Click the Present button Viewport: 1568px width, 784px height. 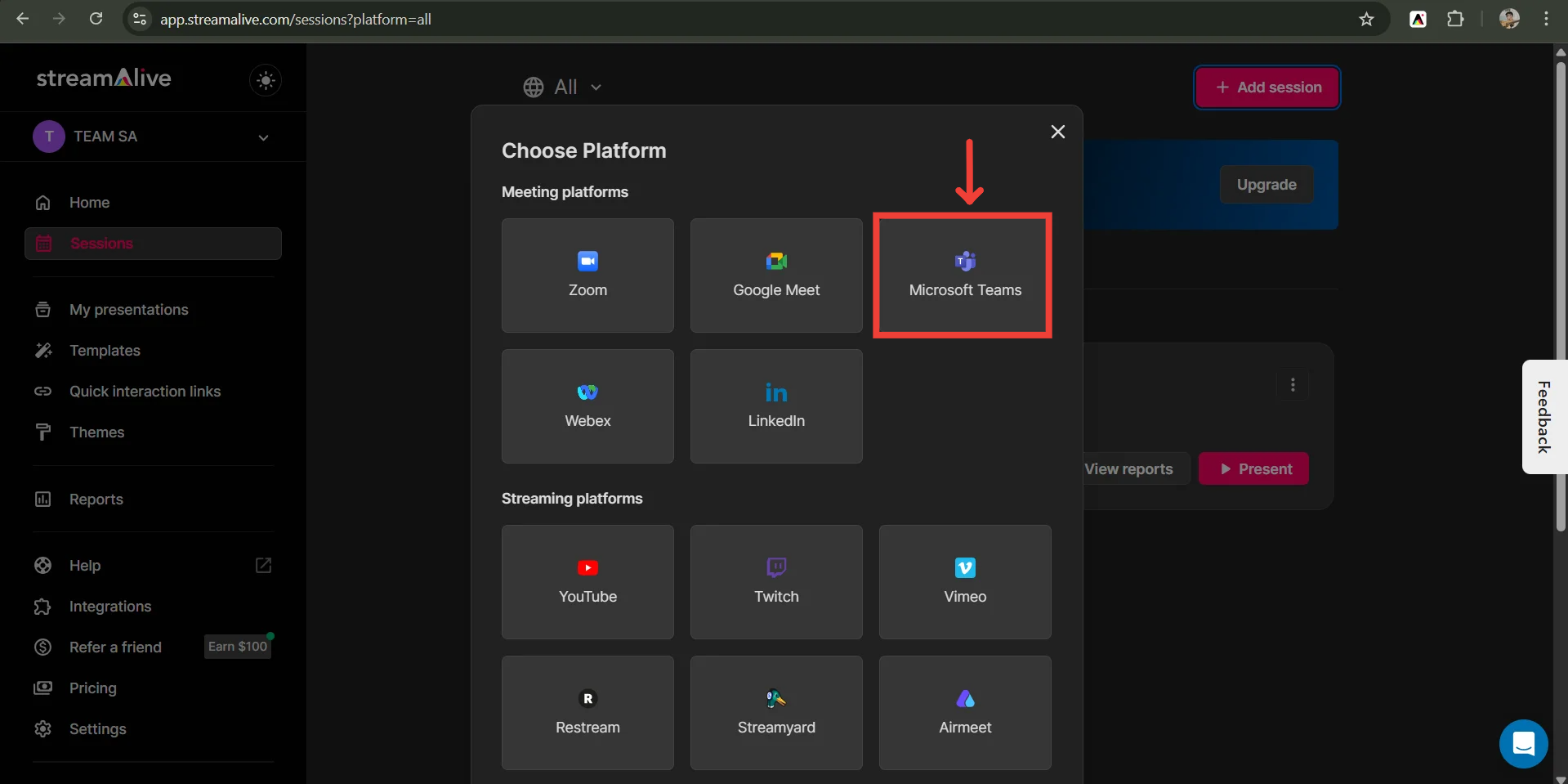pos(1253,469)
